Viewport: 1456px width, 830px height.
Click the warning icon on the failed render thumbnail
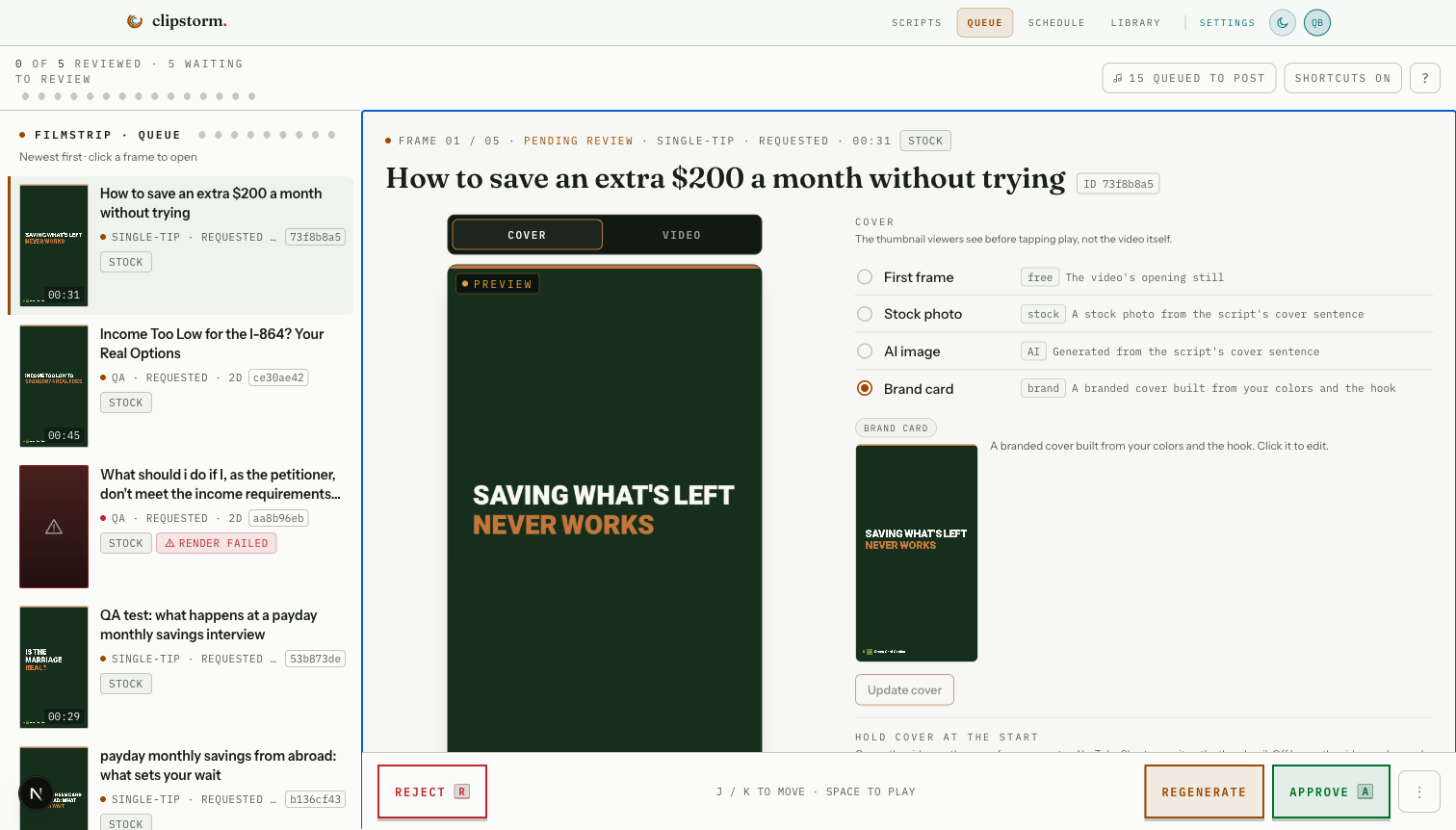point(54,527)
